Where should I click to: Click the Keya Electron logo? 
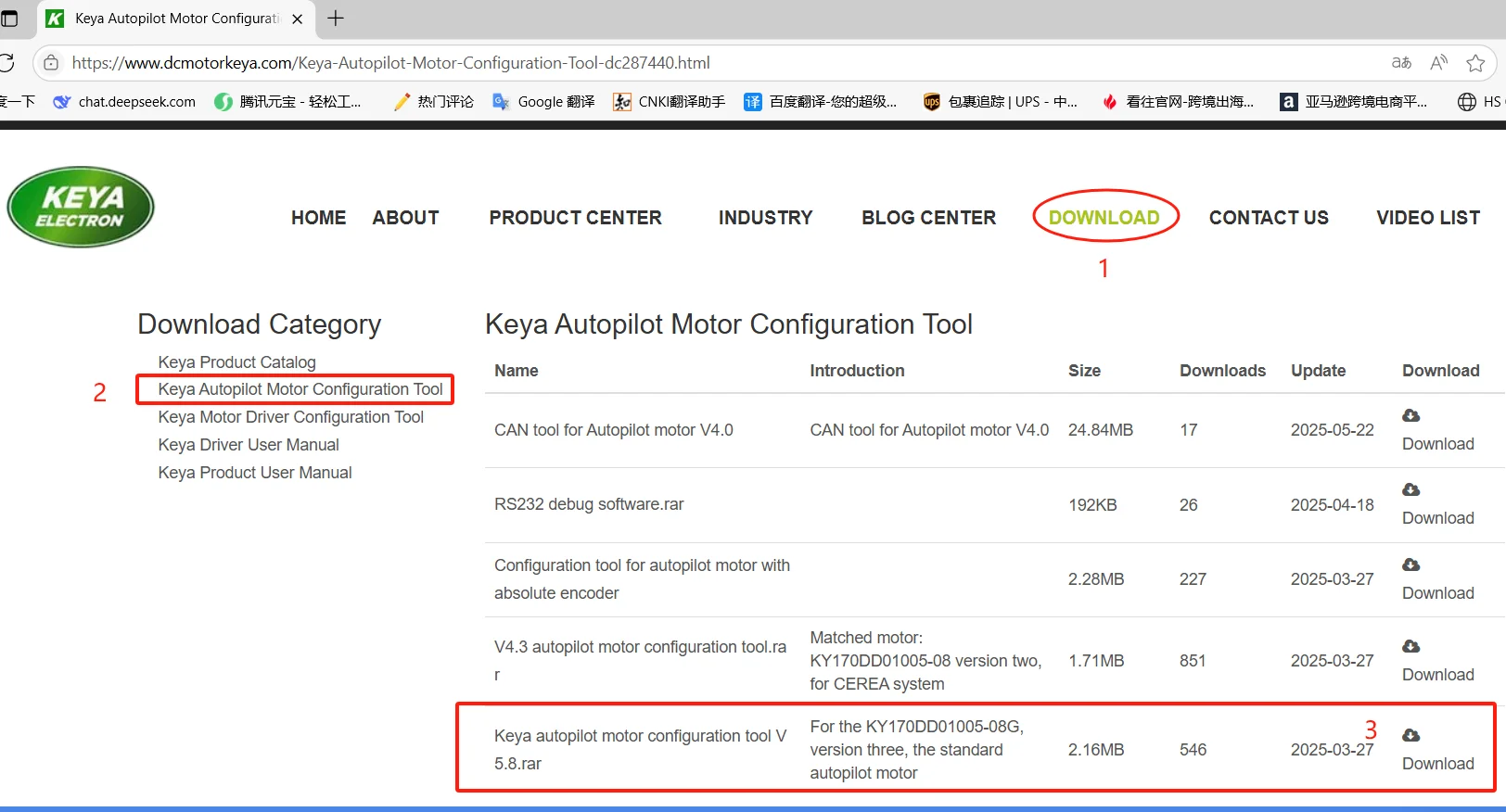coord(81,207)
